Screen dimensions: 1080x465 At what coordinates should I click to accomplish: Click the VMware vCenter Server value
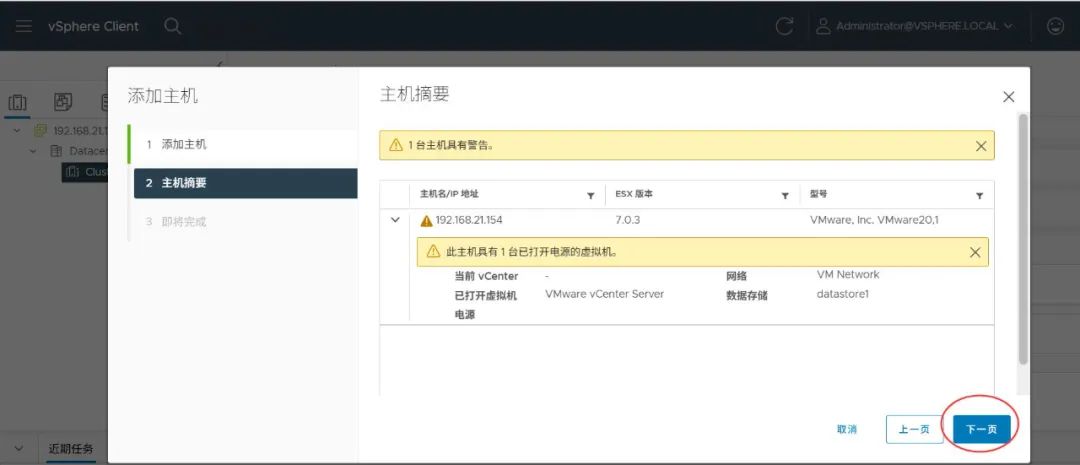tap(604, 294)
